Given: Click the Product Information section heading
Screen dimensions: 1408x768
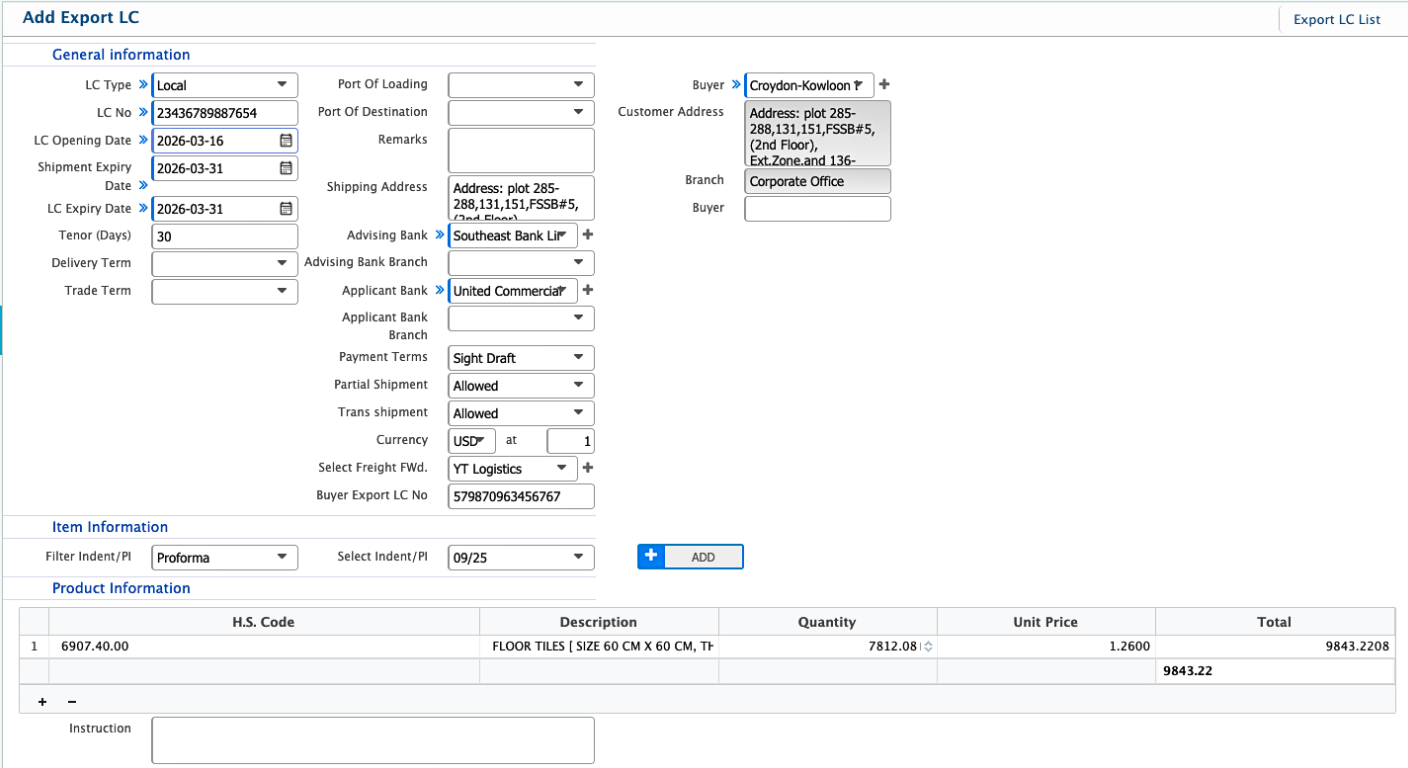Looking at the screenshot, I should pyautogui.click(x=121, y=588).
